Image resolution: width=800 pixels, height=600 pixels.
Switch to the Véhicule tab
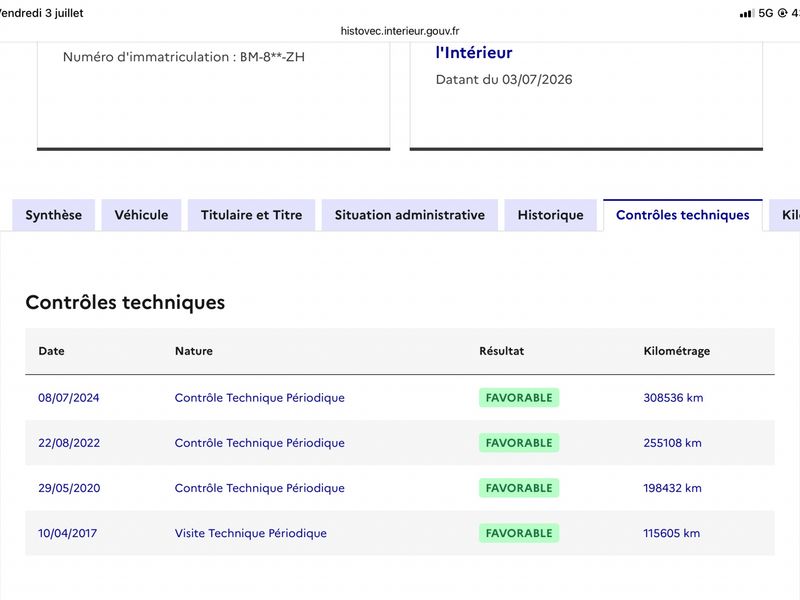point(141,215)
